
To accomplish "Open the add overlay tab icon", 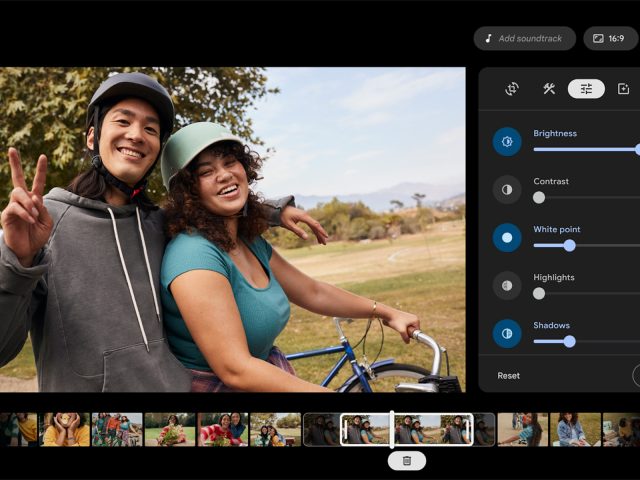I will coord(624,89).
